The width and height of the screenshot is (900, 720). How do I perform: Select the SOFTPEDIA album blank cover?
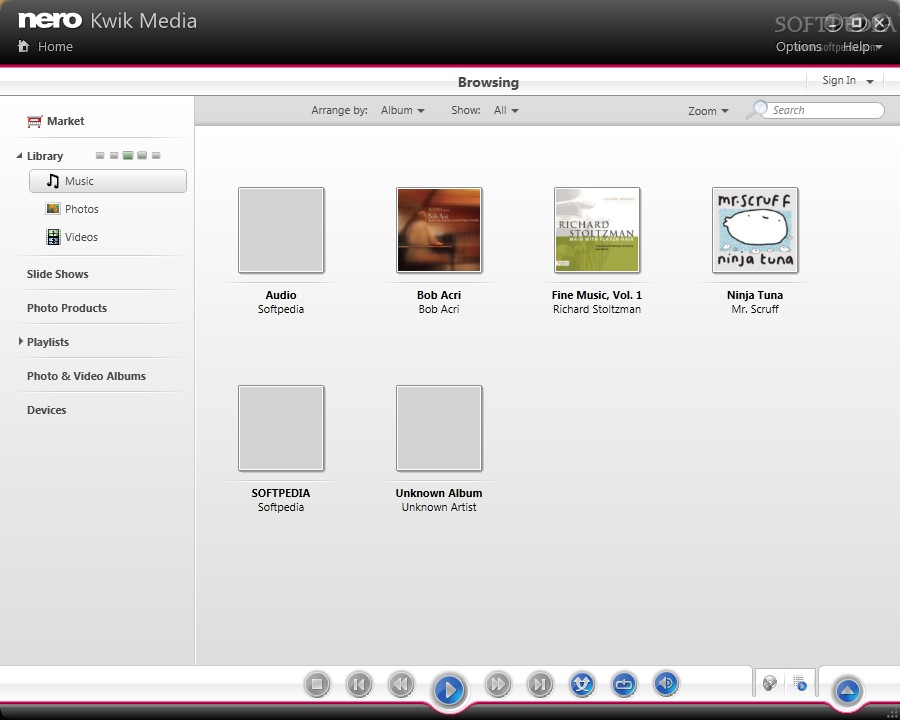coord(281,428)
